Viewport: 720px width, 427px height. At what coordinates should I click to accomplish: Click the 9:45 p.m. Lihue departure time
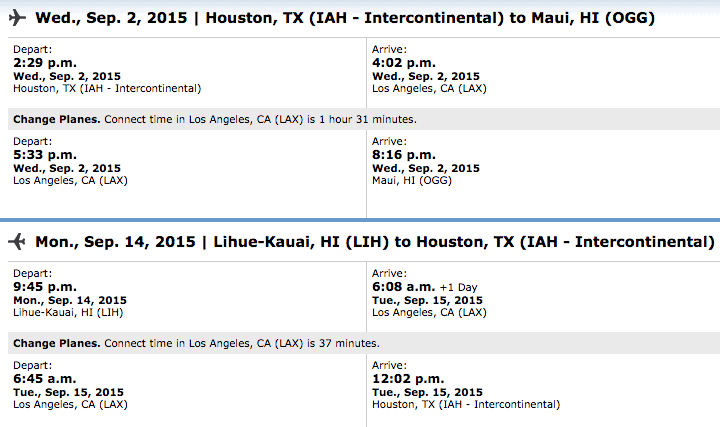(45, 287)
